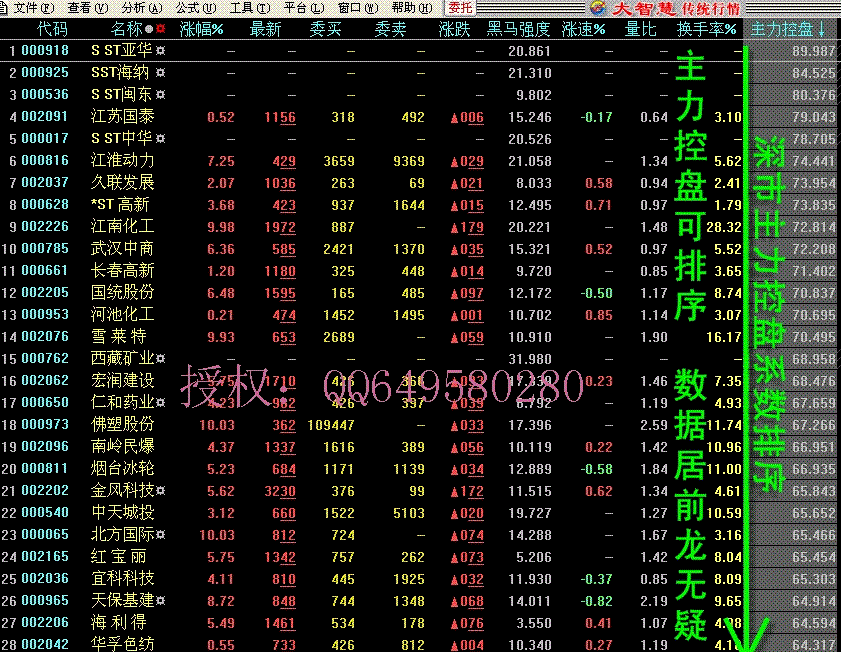Image resolution: width=841 pixels, height=652 pixels.
Task: Select stock code 002091
Action: coord(45,117)
